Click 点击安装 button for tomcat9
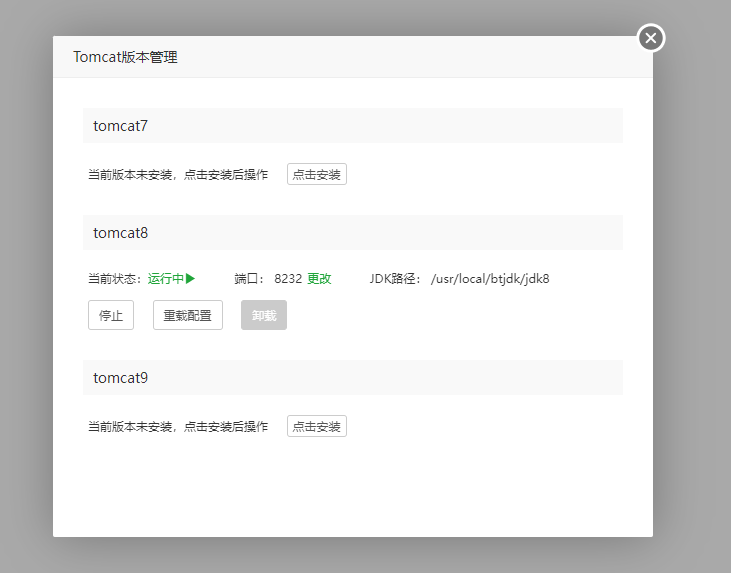731x573 pixels. tap(317, 426)
